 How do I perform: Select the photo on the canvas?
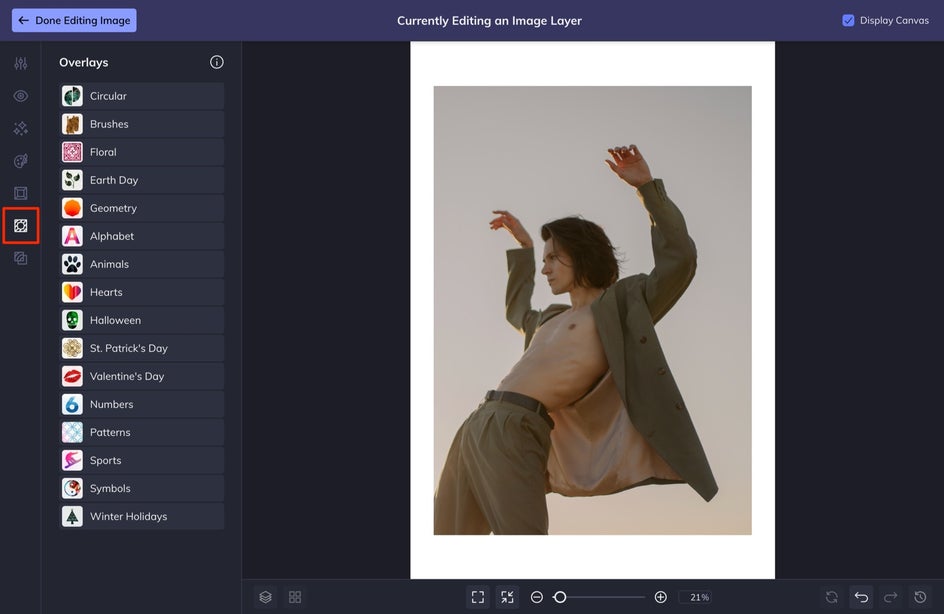click(x=592, y=310)
